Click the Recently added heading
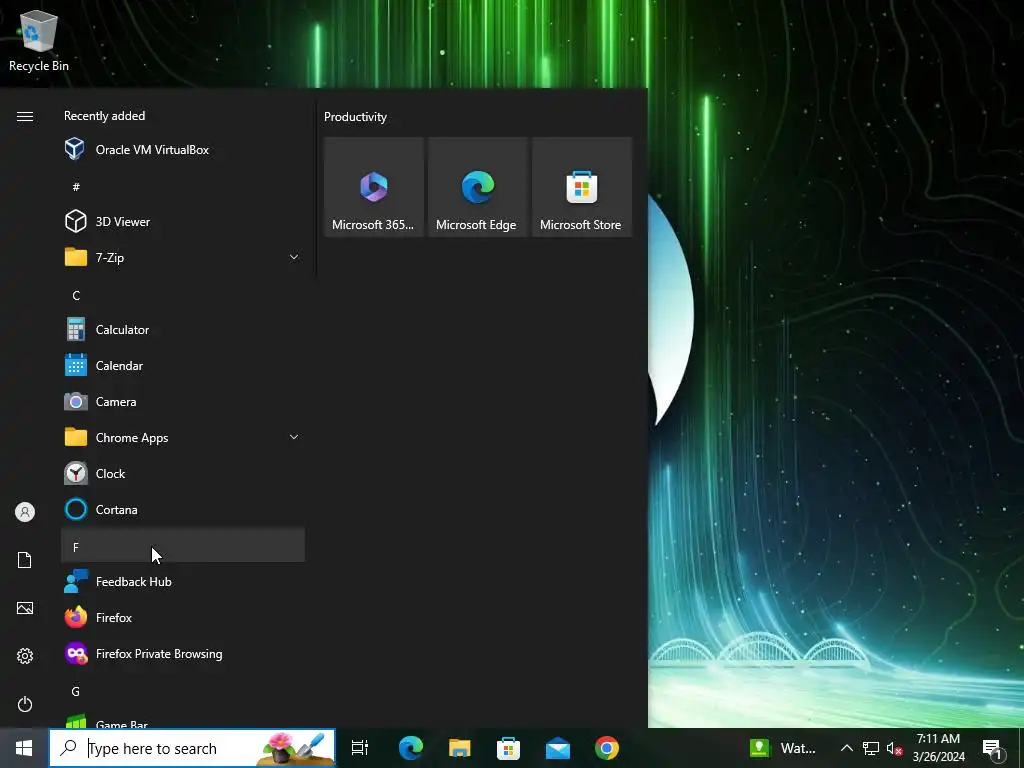 click(x=104, y=116)
